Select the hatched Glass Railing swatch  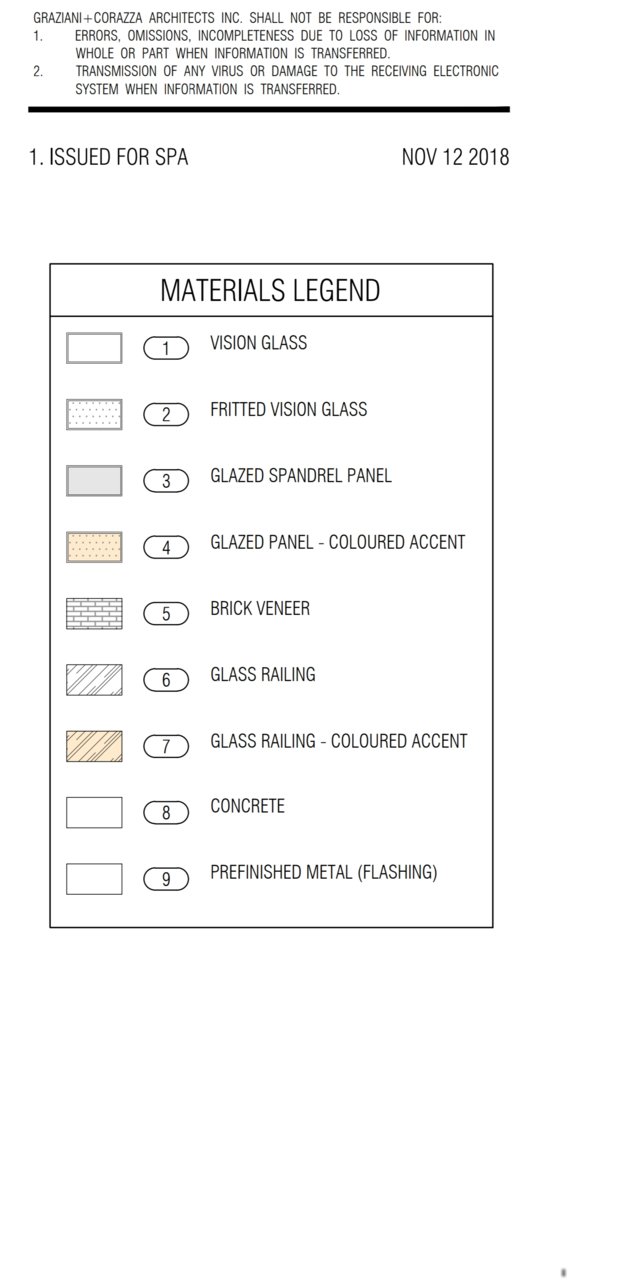point(94,680)
